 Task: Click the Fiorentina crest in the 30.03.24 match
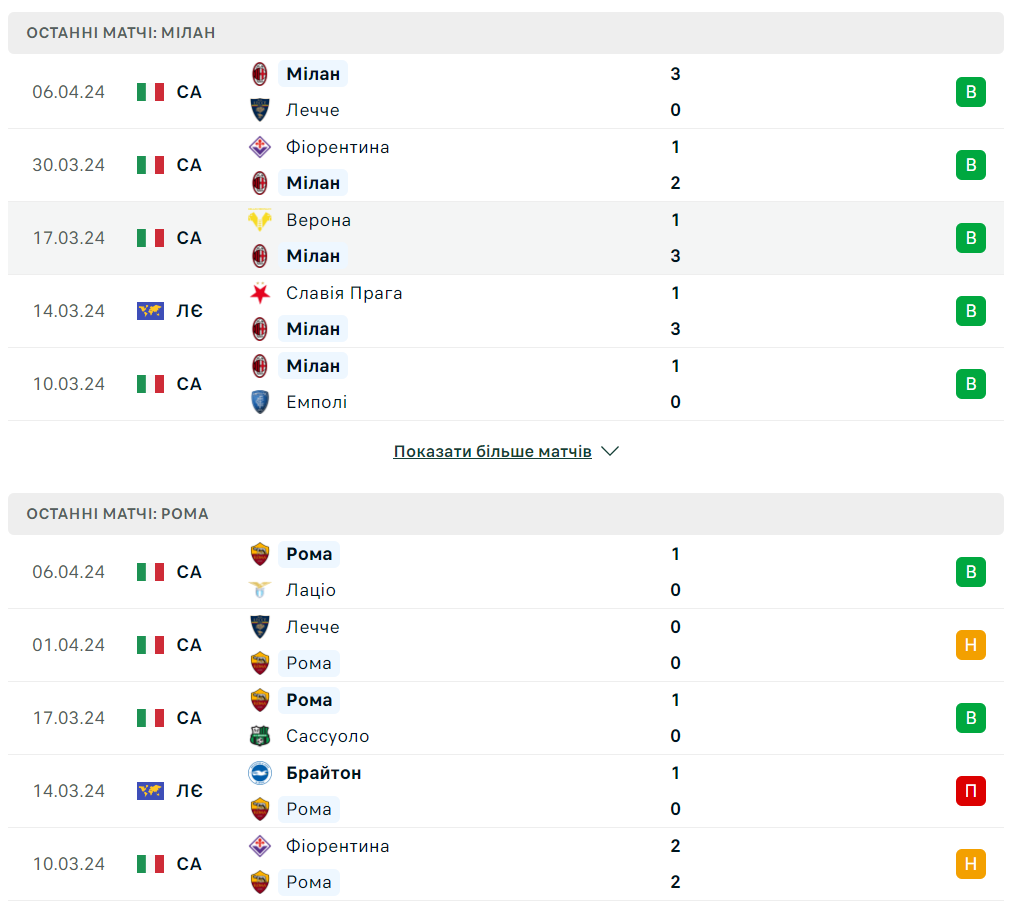click(260, 147)
